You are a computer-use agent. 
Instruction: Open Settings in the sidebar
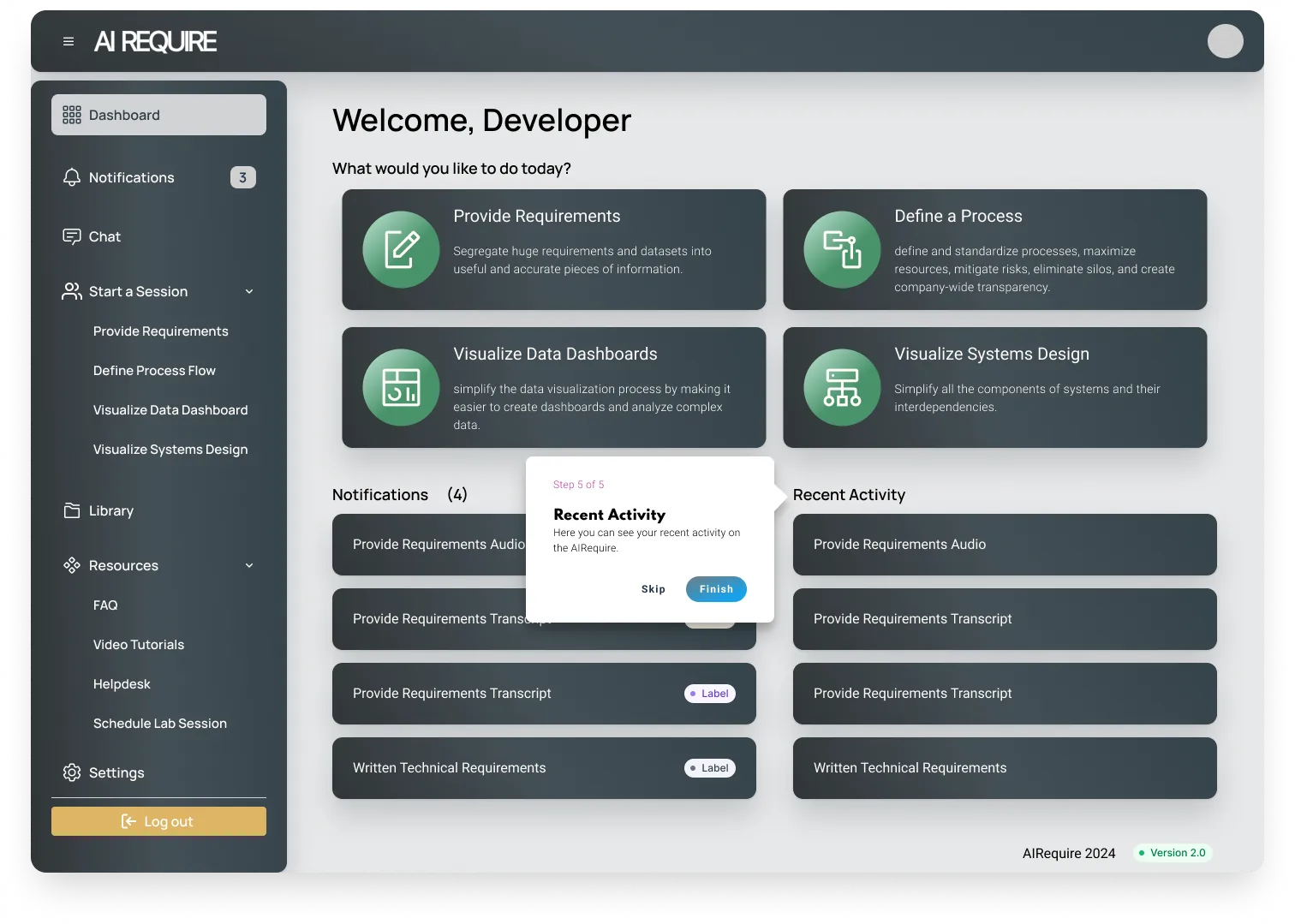click(x=158, y=772)
